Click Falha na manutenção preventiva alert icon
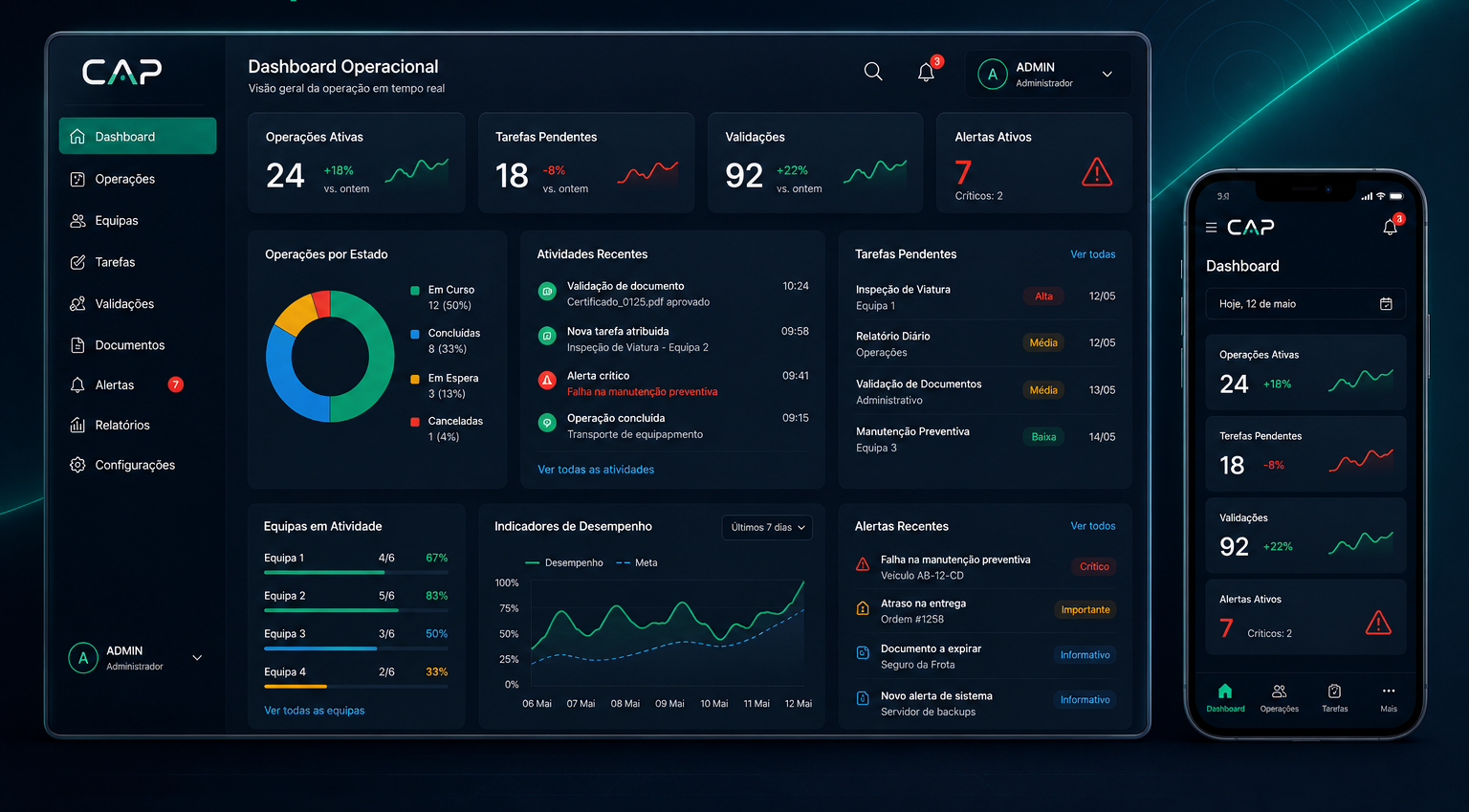The image size is (1469, 812). point(863,564)
